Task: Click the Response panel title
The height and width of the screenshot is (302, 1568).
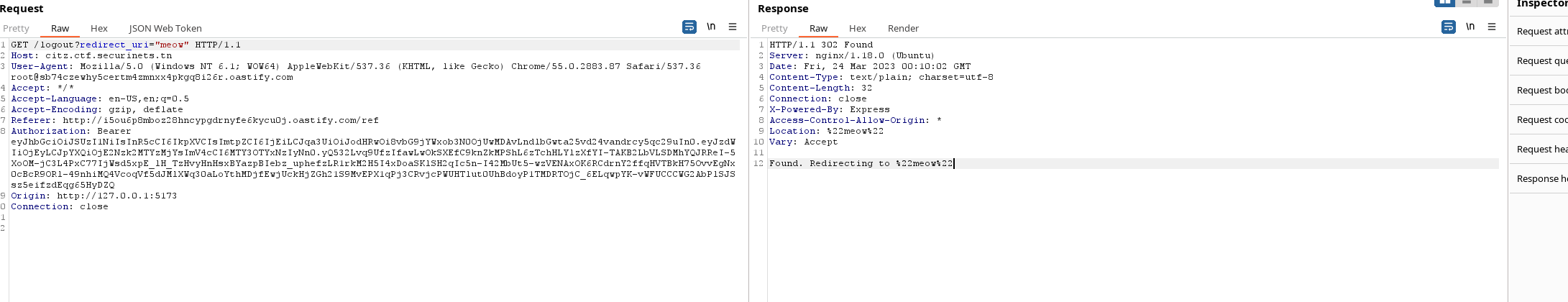Action: (x=783, y=9)
